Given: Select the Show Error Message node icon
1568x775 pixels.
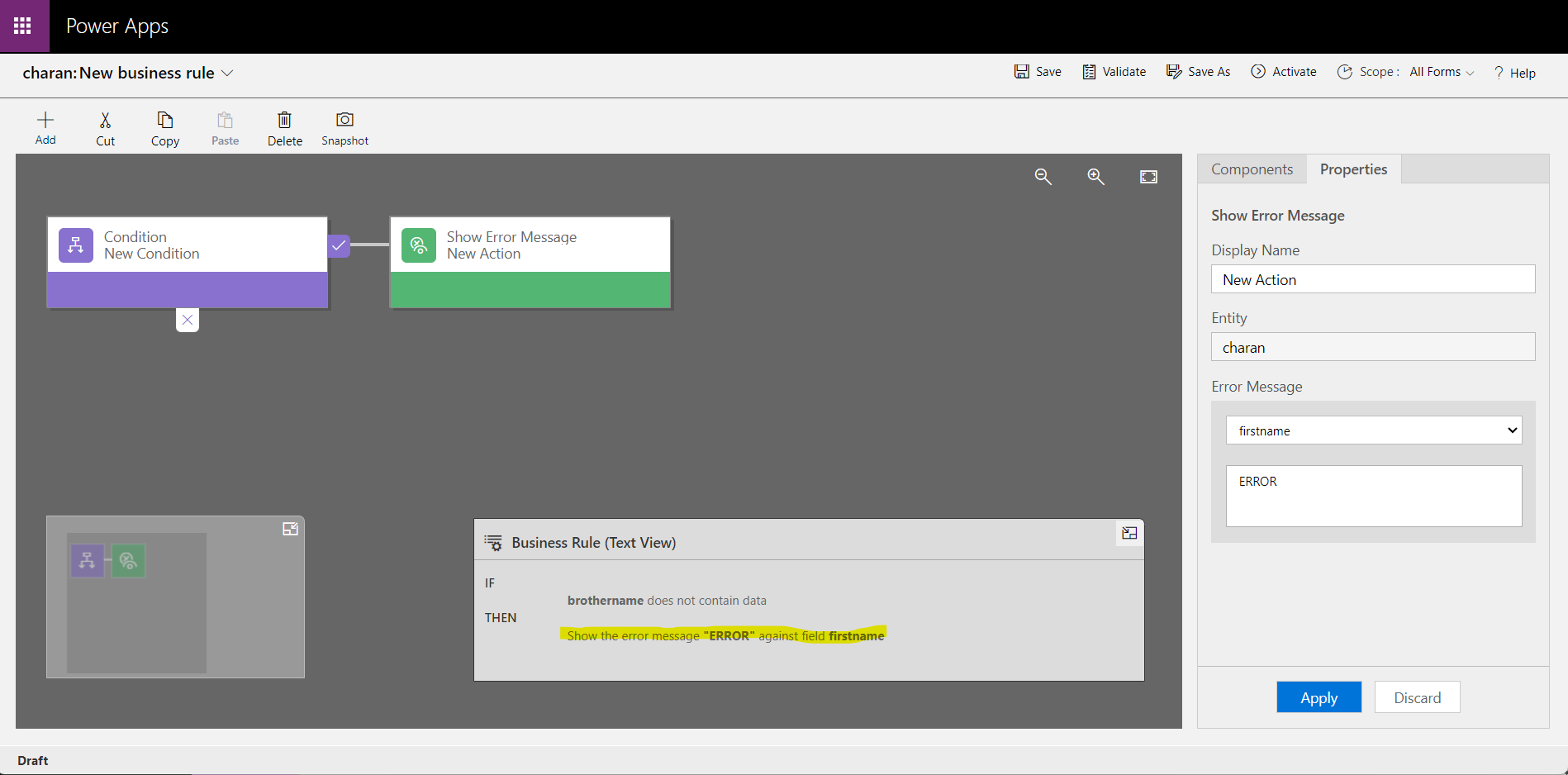Looking at the screenshot, I should tap(419, 245).
